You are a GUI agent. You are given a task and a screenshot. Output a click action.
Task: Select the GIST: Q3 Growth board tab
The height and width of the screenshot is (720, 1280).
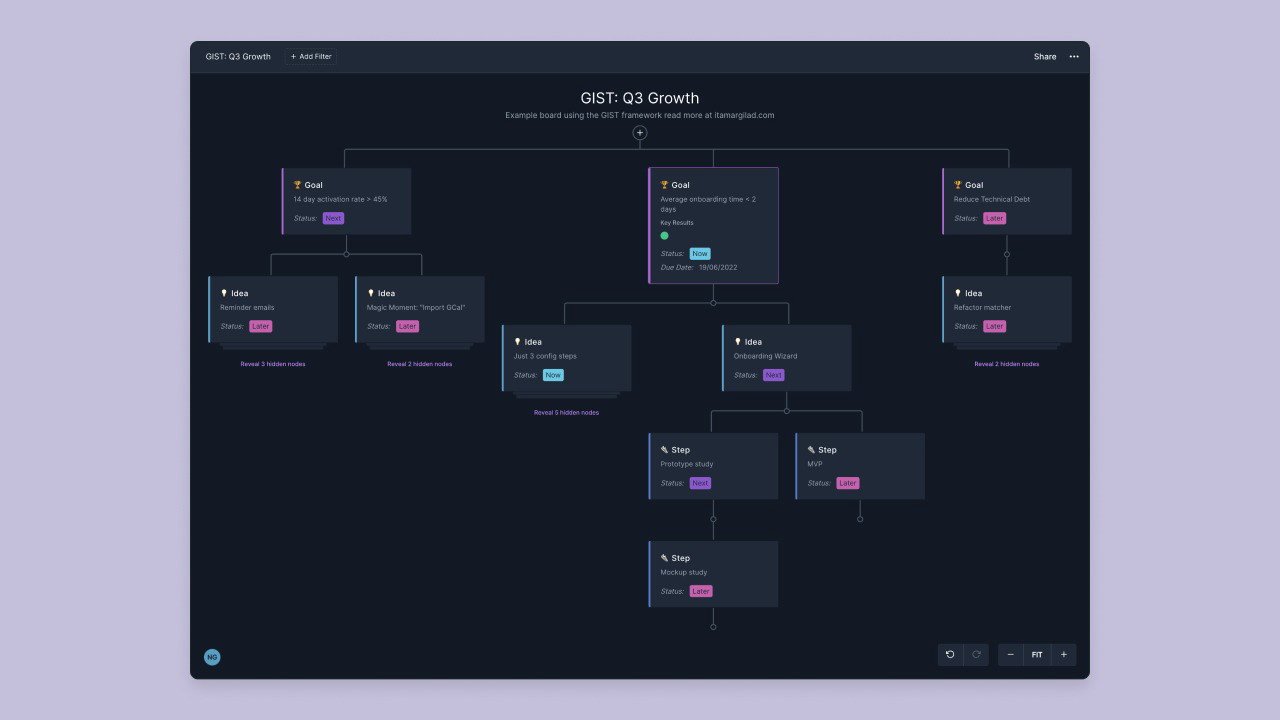238,57
